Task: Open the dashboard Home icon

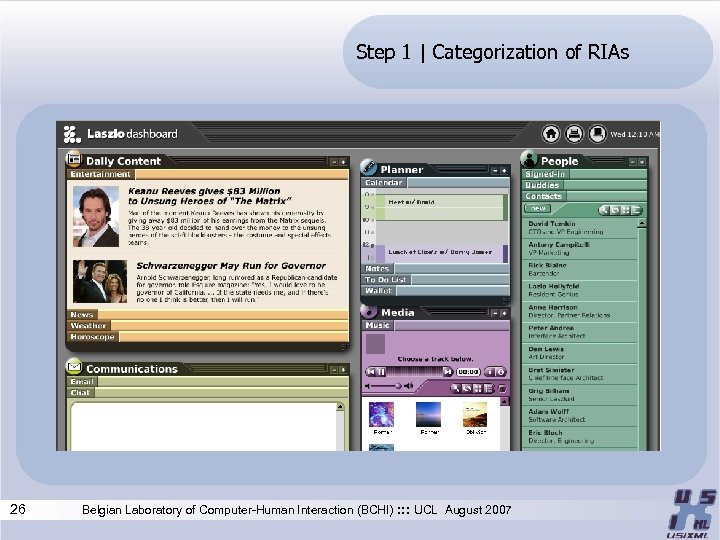Action: [x=551, y=134]
